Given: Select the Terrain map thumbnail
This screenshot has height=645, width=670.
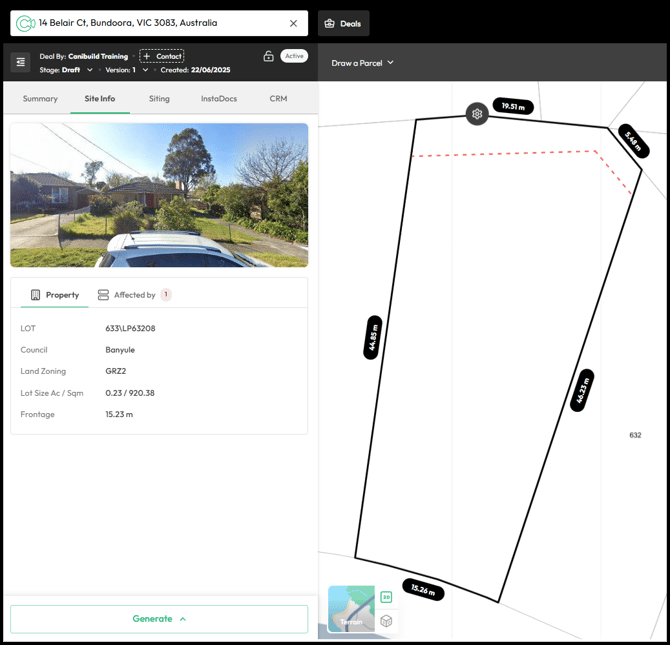Looking at the screenshot, I should 351,609.
